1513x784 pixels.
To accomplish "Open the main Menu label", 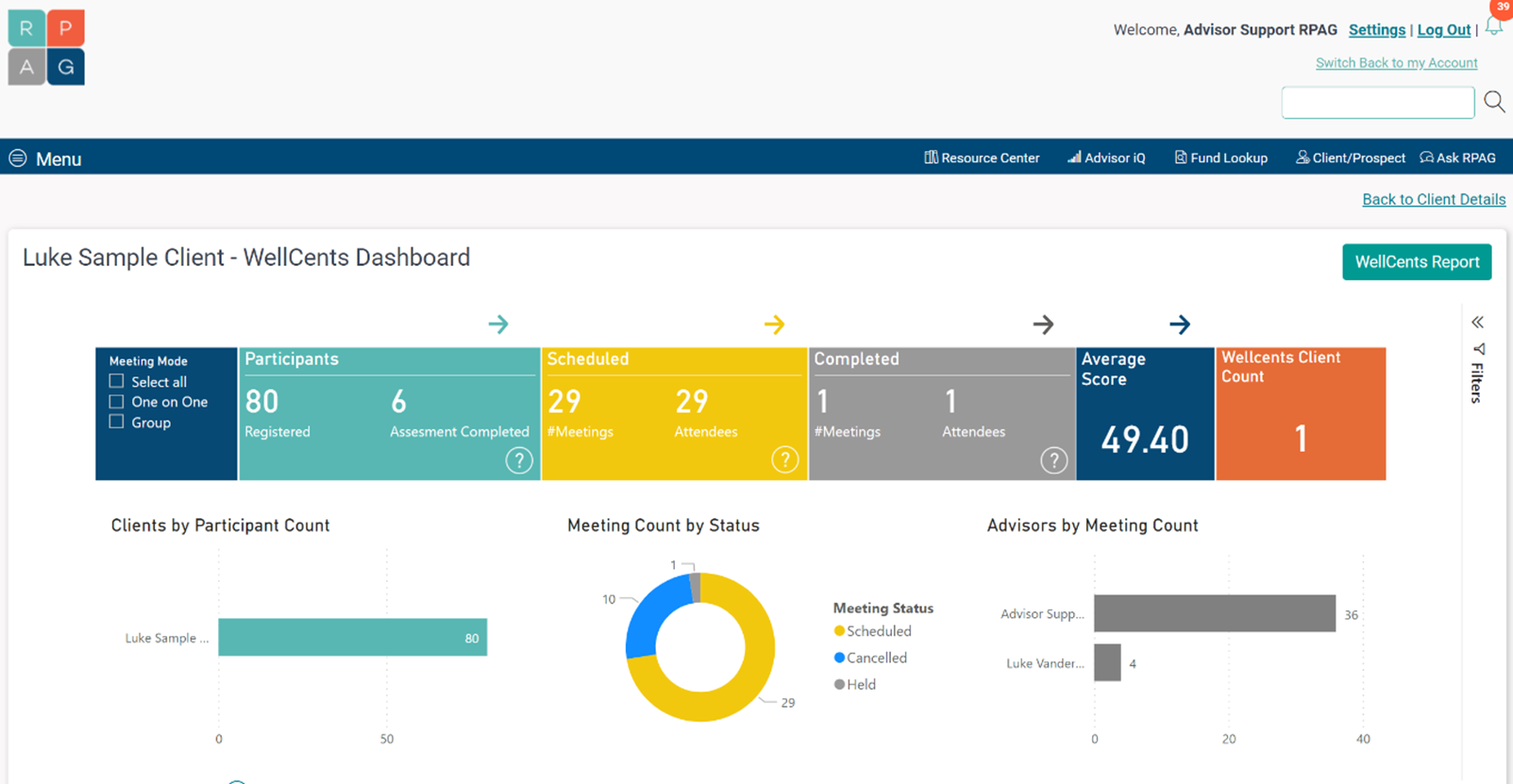I will 59,159.
